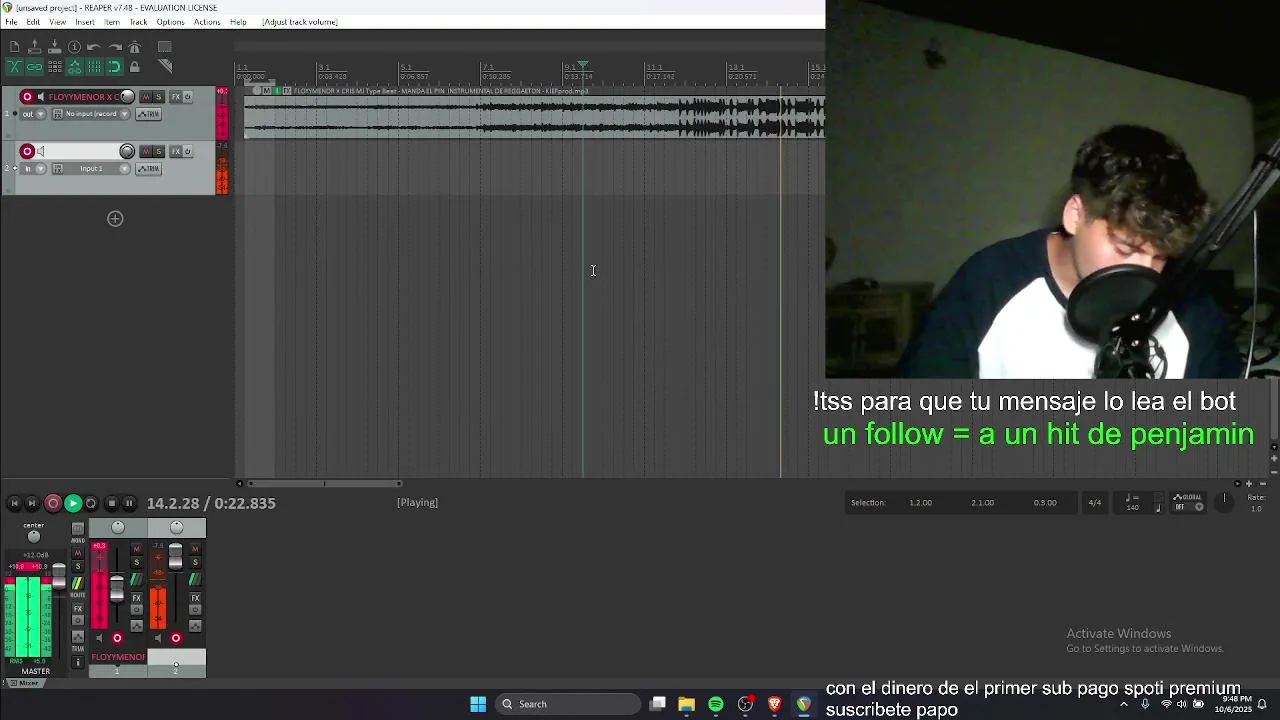The height and width of the screenshot is (720, 1280).
Task: Solo track 2 in track panel
Action: [x=158, y=151]
